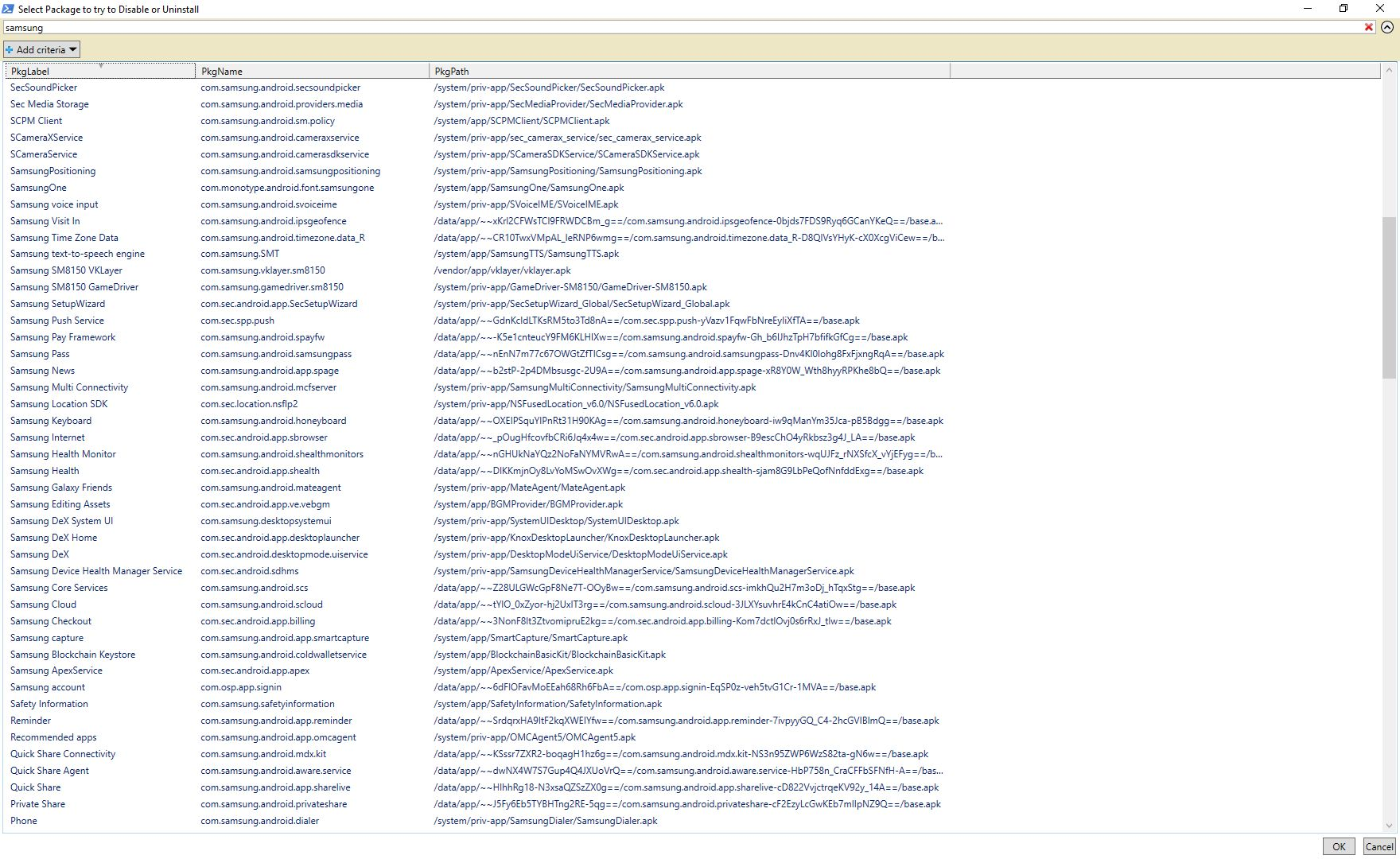Clear the samsung filter with the red X
The height and width of the screenshot is (859, 1400).
coord(1369,27)
